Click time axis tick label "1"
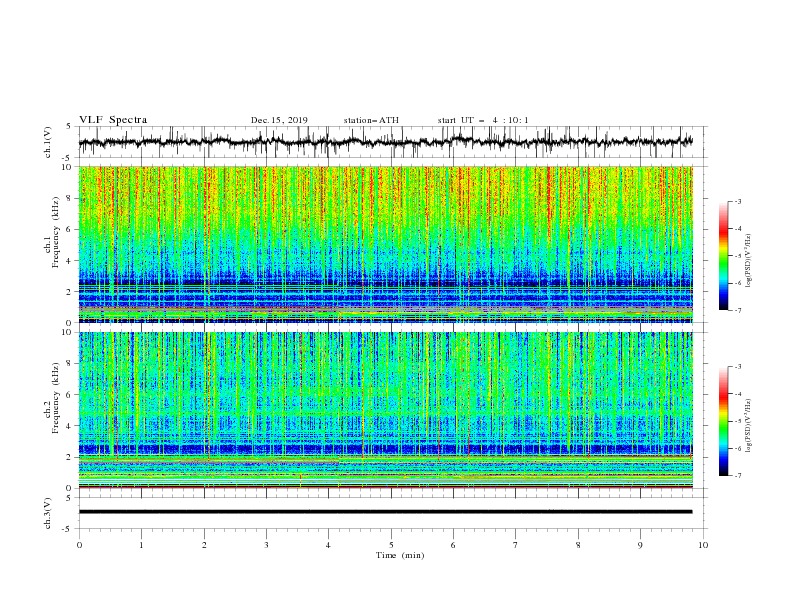This screenshot has width=792, height=612. 141,545
